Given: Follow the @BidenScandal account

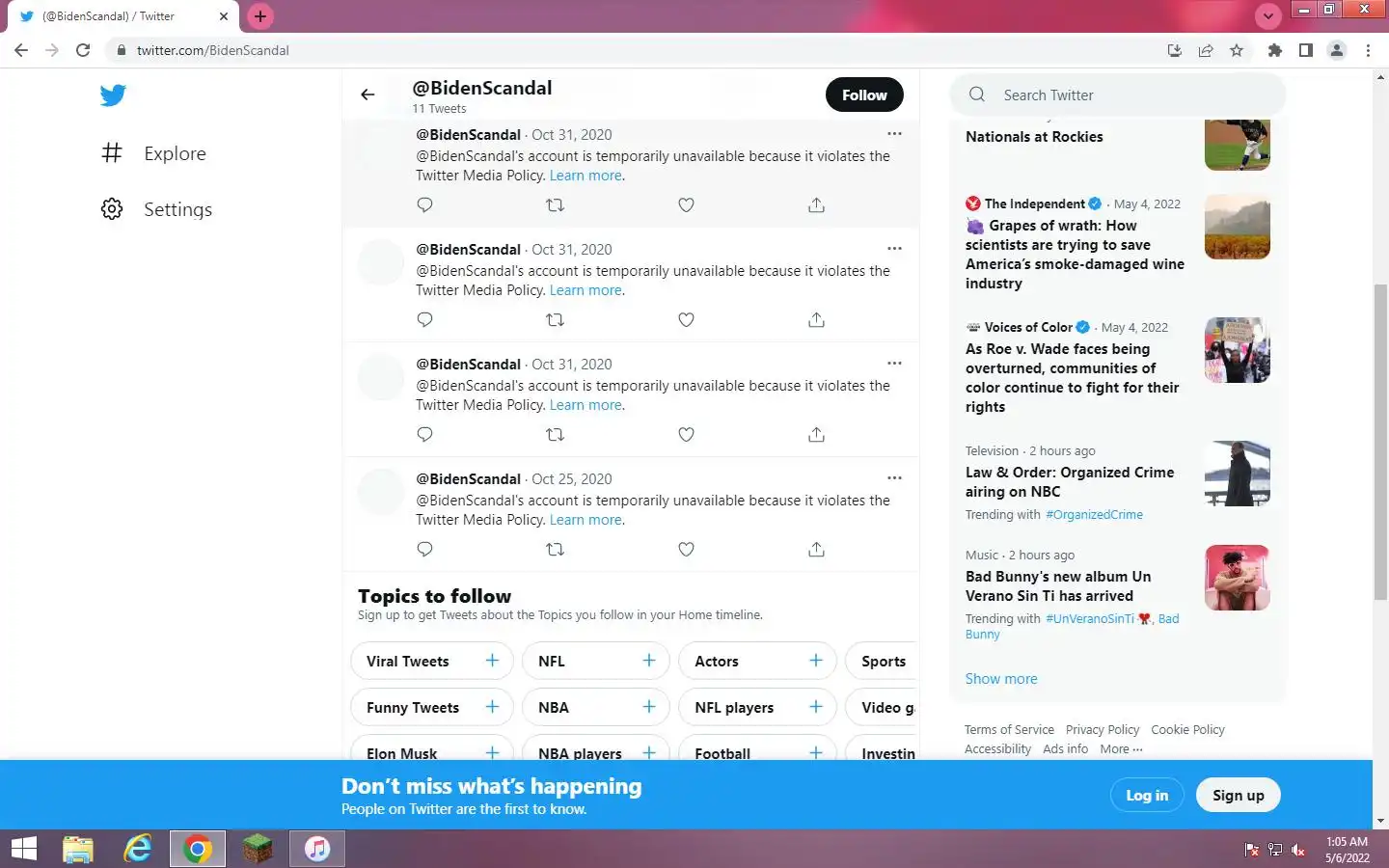Looking at the screenshot, I should [x=864, y=95].
